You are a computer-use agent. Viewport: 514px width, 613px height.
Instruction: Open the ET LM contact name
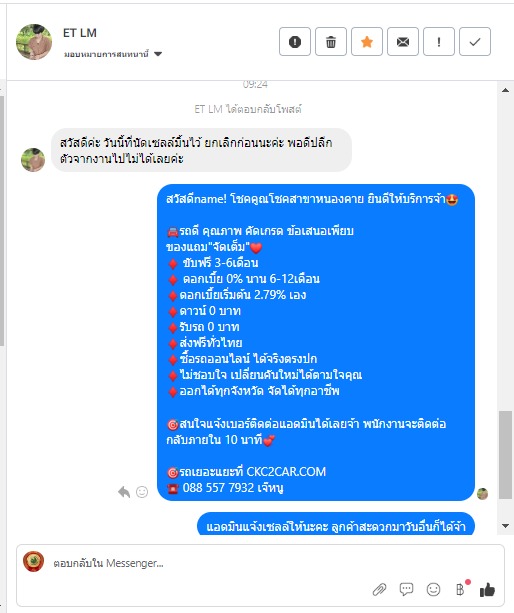(80, 33)
